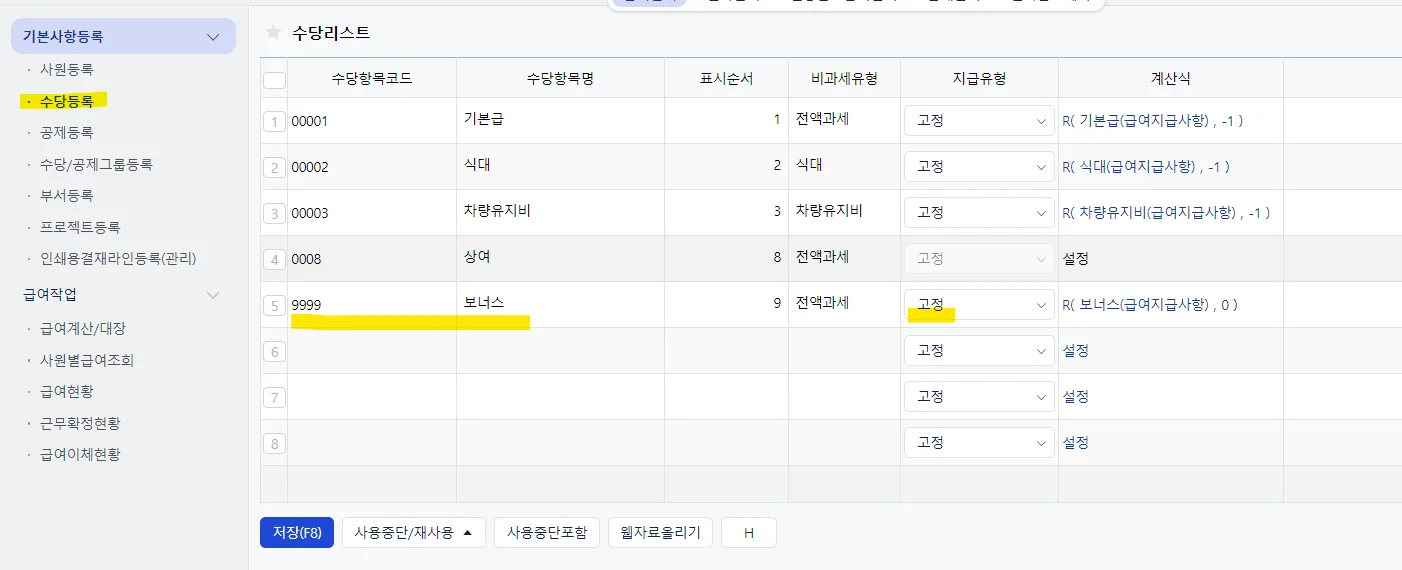Screen dimensions: 1402x570
Task: Open 공제등록 in the sidebar
Action: pyautogui.click(x=67, y=132)
